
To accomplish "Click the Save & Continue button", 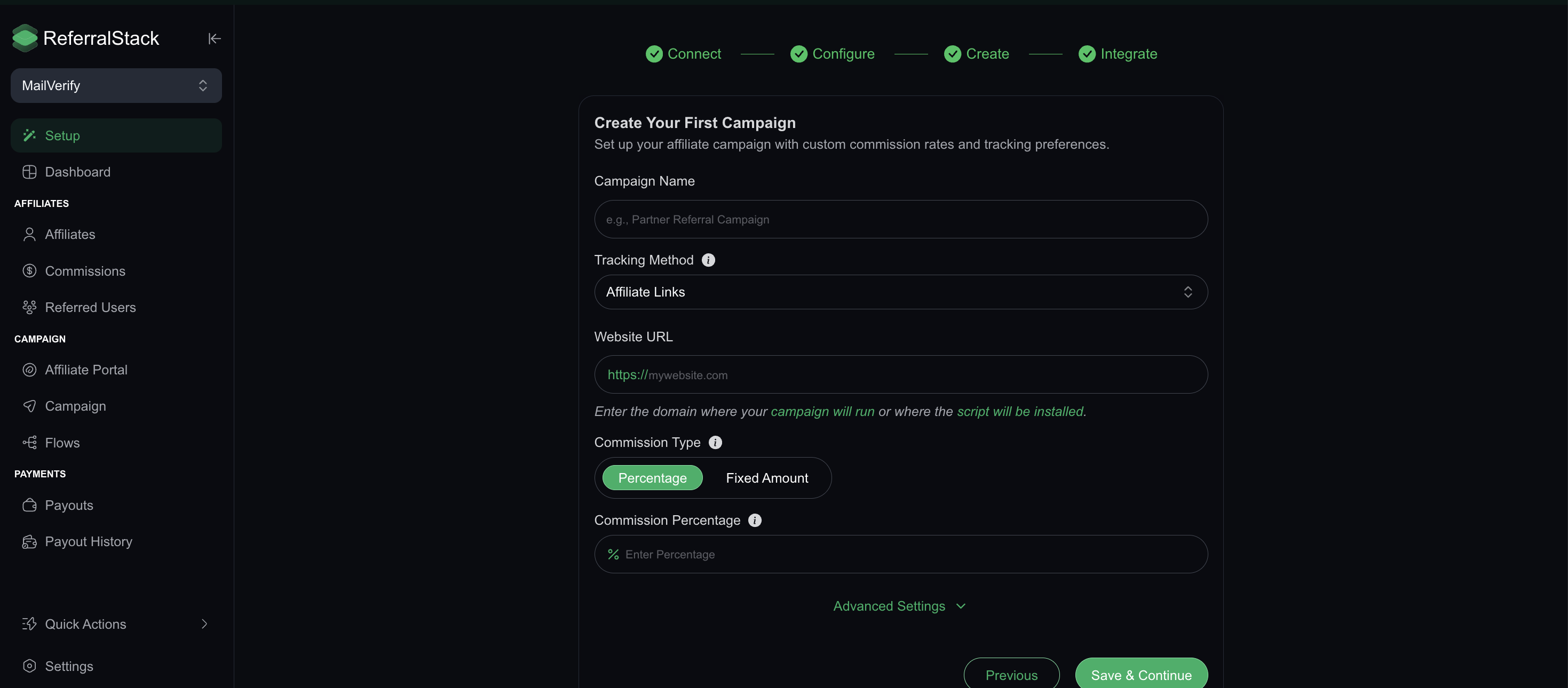I will tap(1141, 674).
